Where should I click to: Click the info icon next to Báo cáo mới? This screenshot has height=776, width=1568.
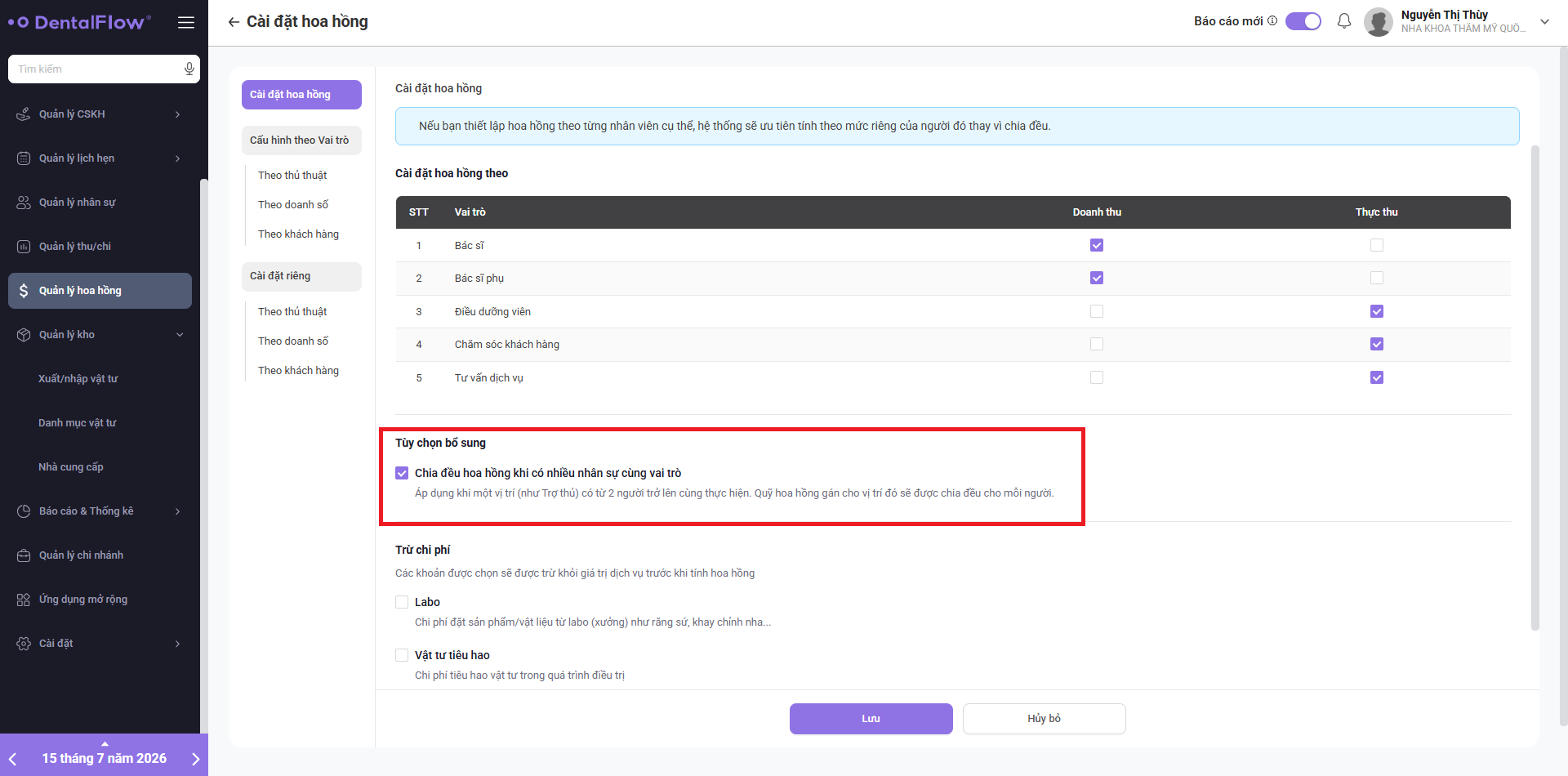(x=1272, y=21)
